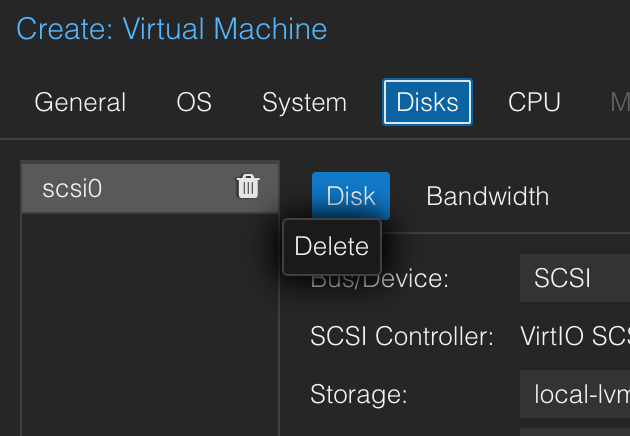Screen dimensions: 630x436
Task: Click the trash icon next to scsi0
Action: 248,187
